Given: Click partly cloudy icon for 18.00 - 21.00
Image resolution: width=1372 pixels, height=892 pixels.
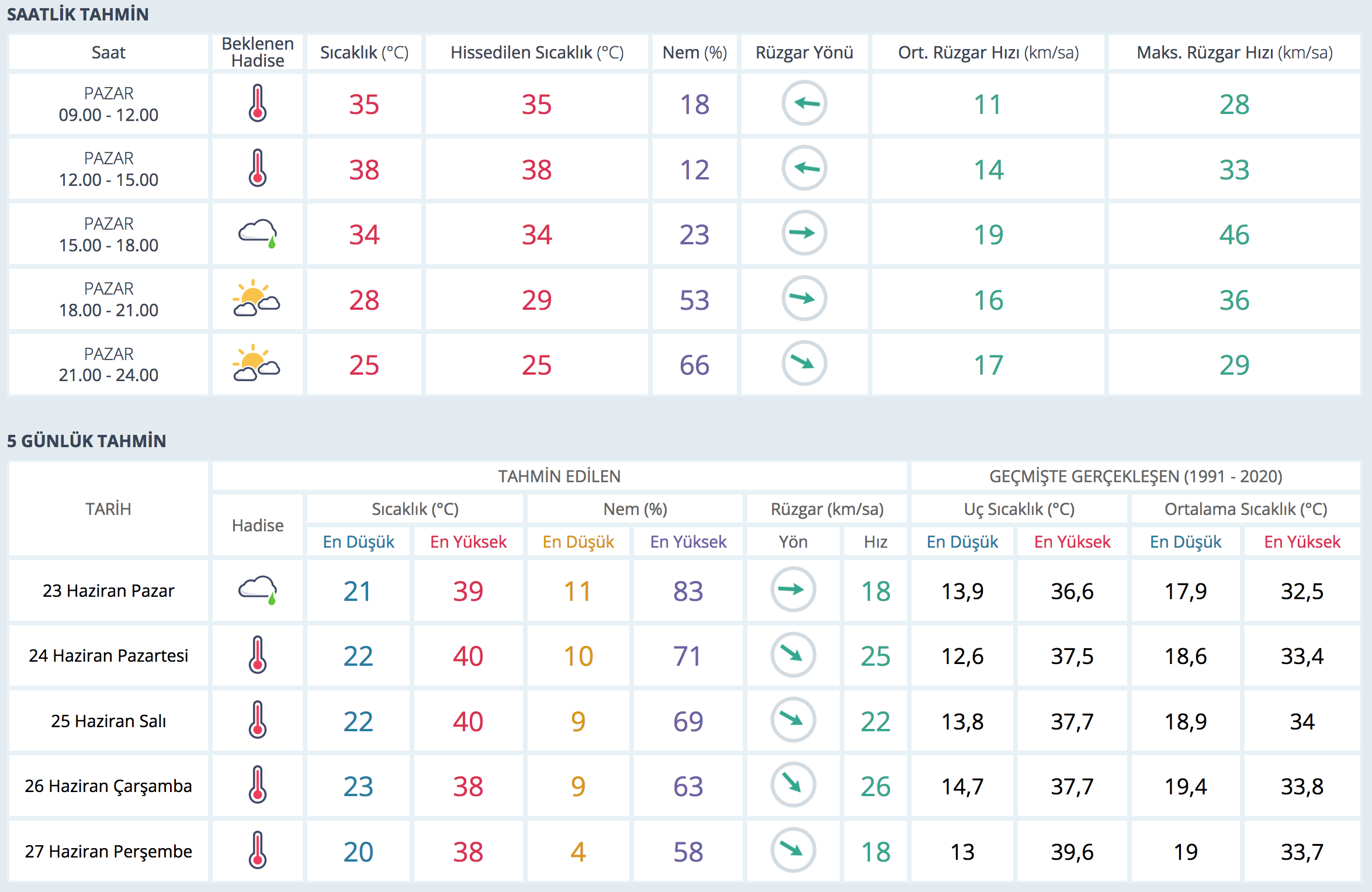Looking at the screenshot, I should click(x=256, y=299).
